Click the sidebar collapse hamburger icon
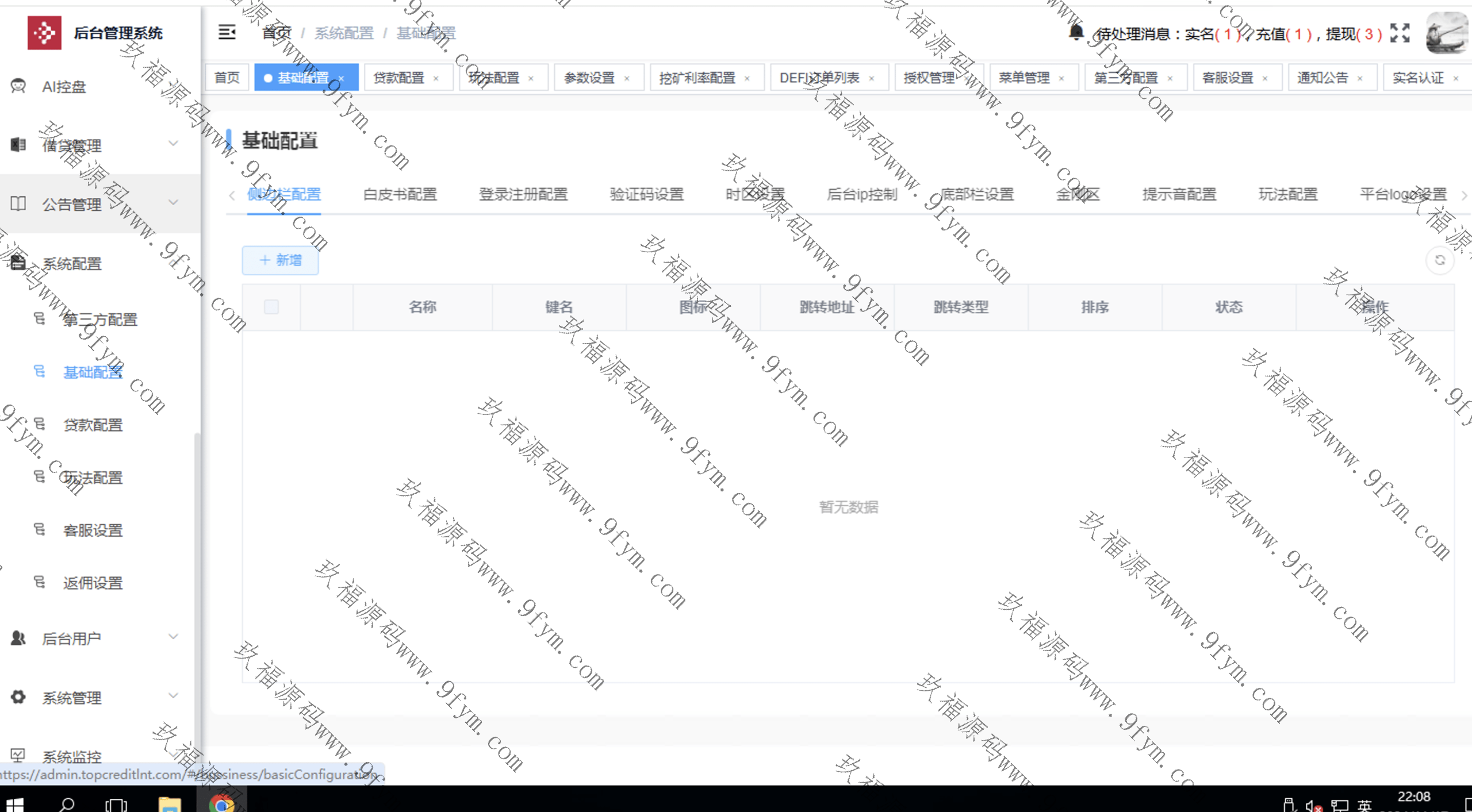 (x=227, y=33)
